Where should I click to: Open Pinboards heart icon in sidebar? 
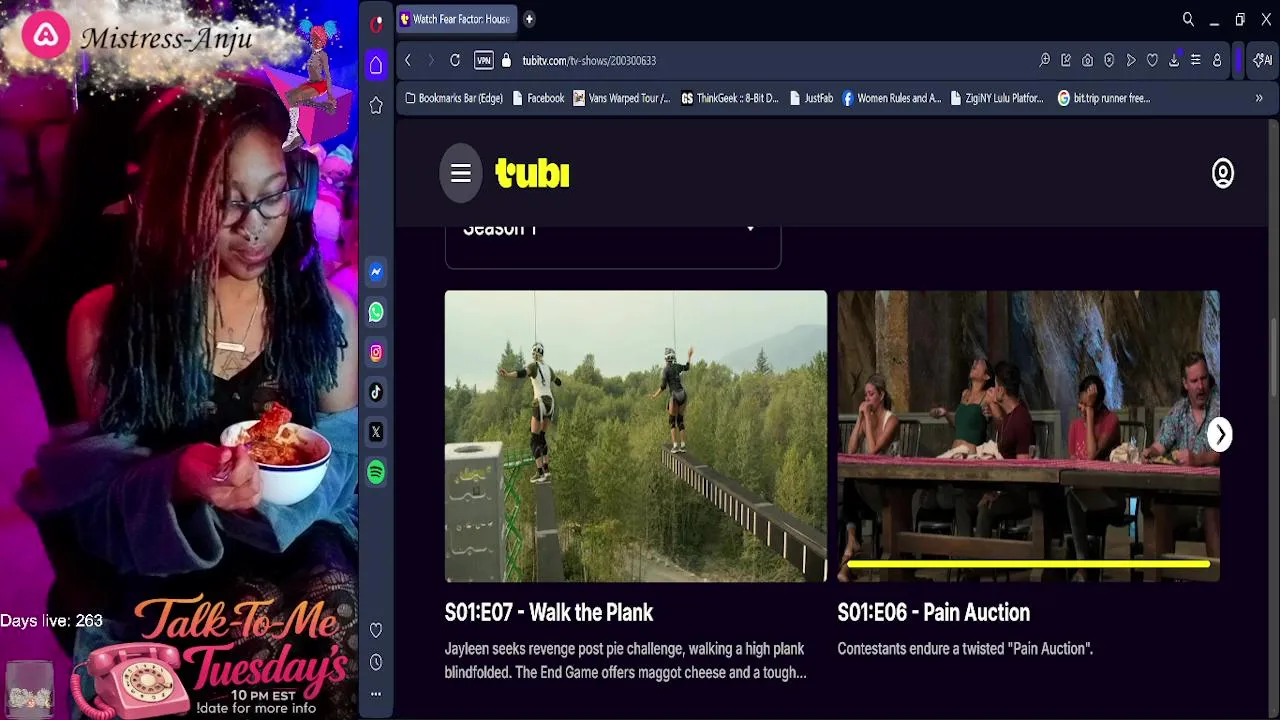click(376, 630)
